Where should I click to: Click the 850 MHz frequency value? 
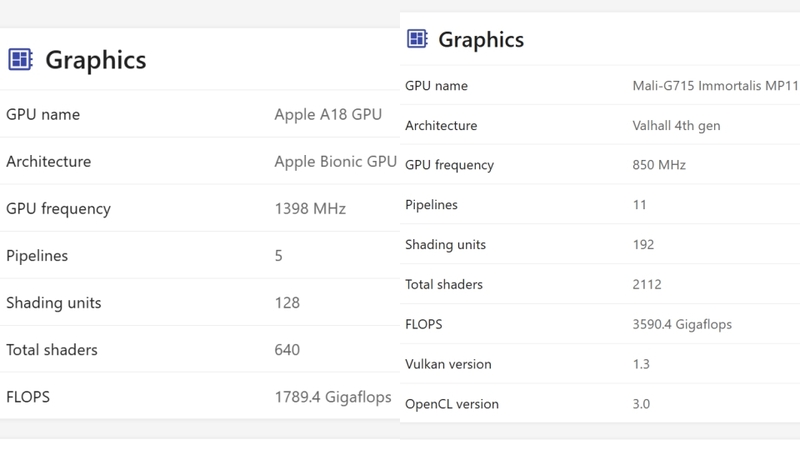[x=659, y=165]
